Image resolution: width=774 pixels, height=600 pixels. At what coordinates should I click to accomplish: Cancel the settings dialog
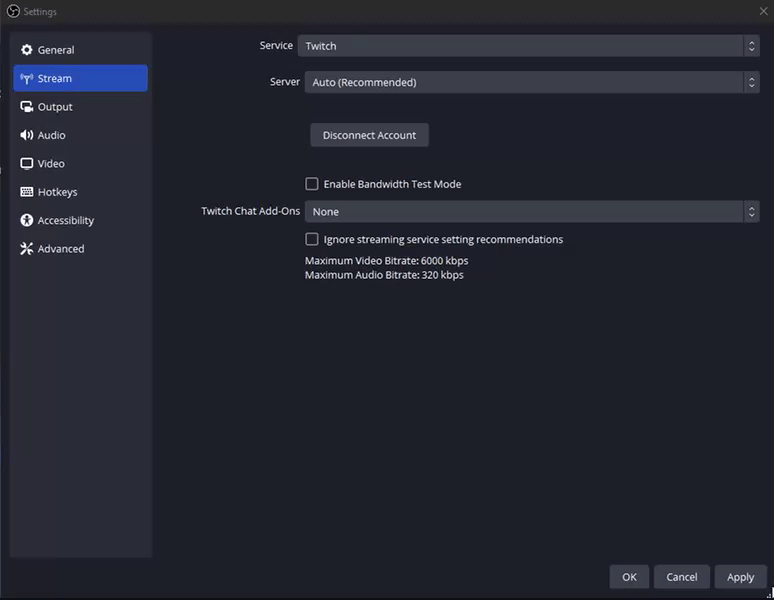pos(682,577)
